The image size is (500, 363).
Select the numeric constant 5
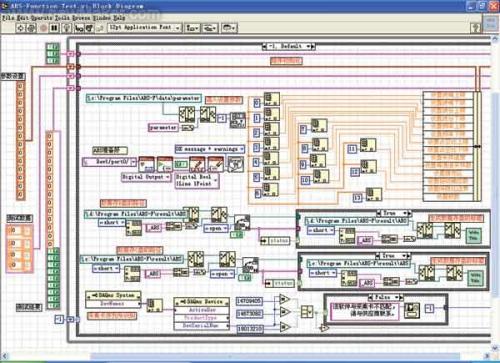pyautogui.click(x=256, y=177)
